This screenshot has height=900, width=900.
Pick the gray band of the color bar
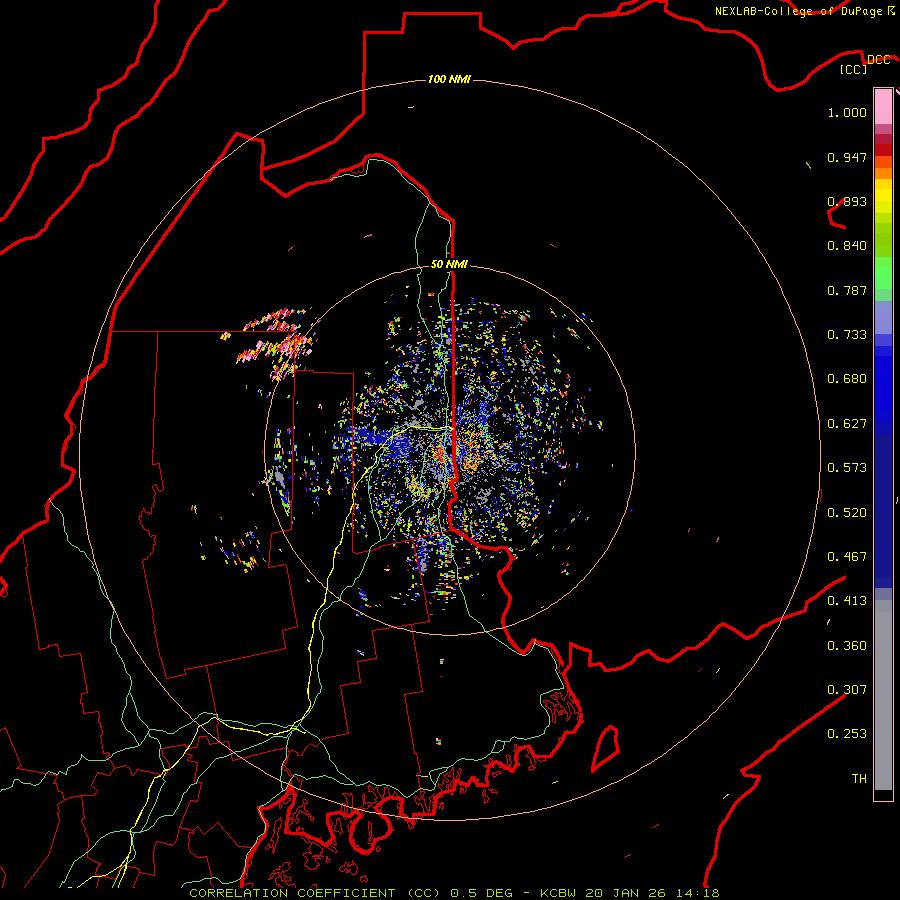pos(883,695)
